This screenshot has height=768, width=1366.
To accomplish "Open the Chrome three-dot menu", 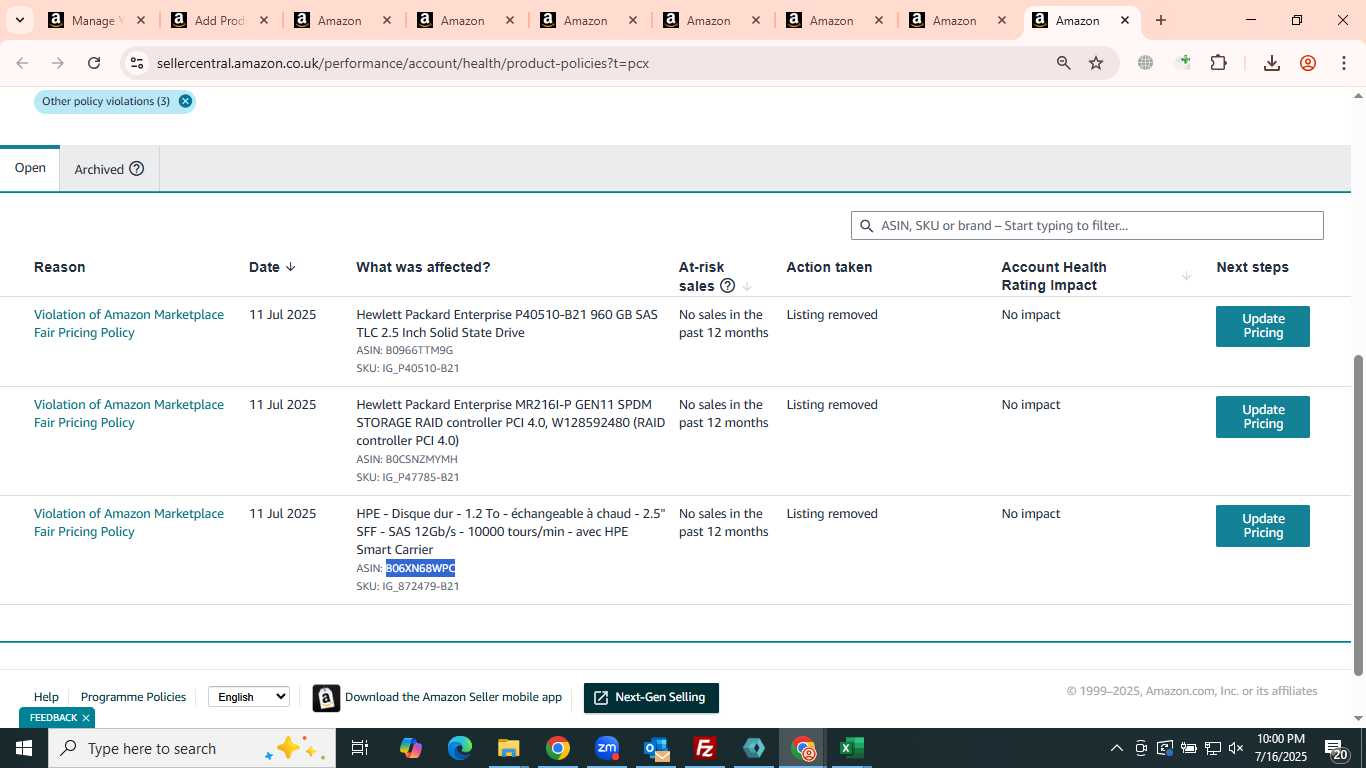I will [1343, 63].
